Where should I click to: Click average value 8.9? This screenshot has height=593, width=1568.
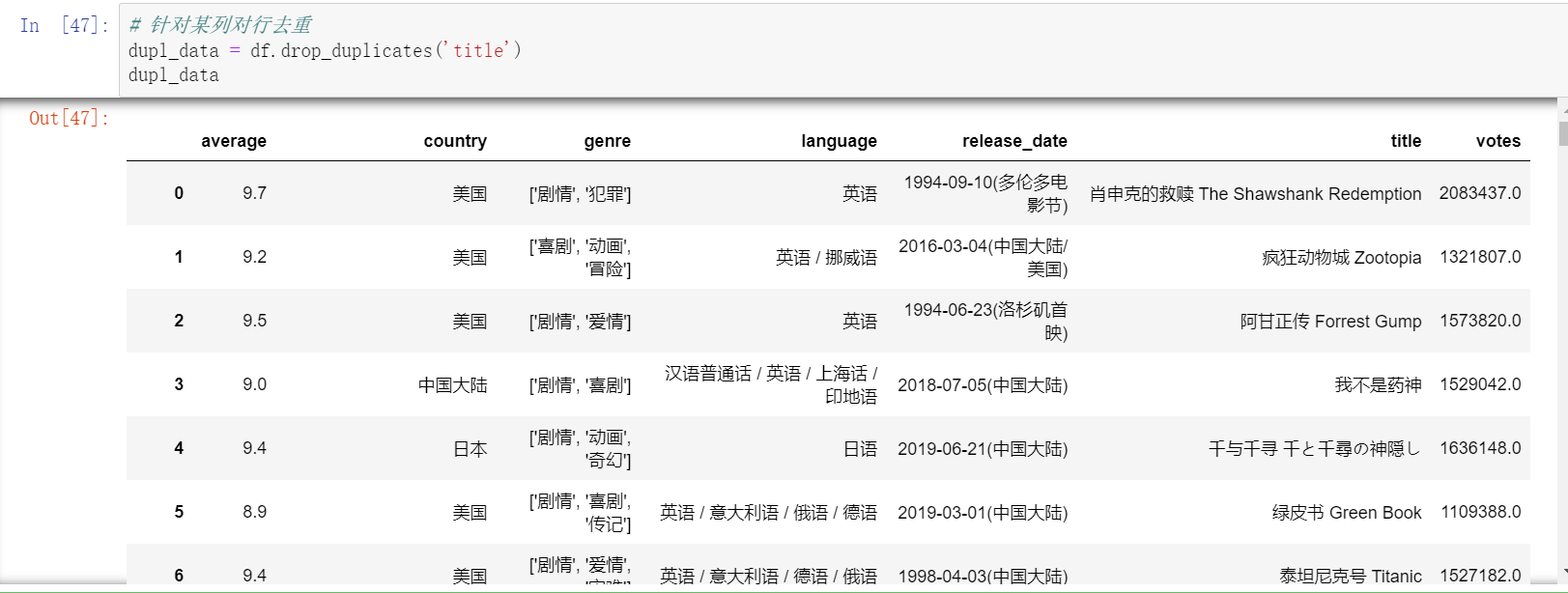point(255,512)
